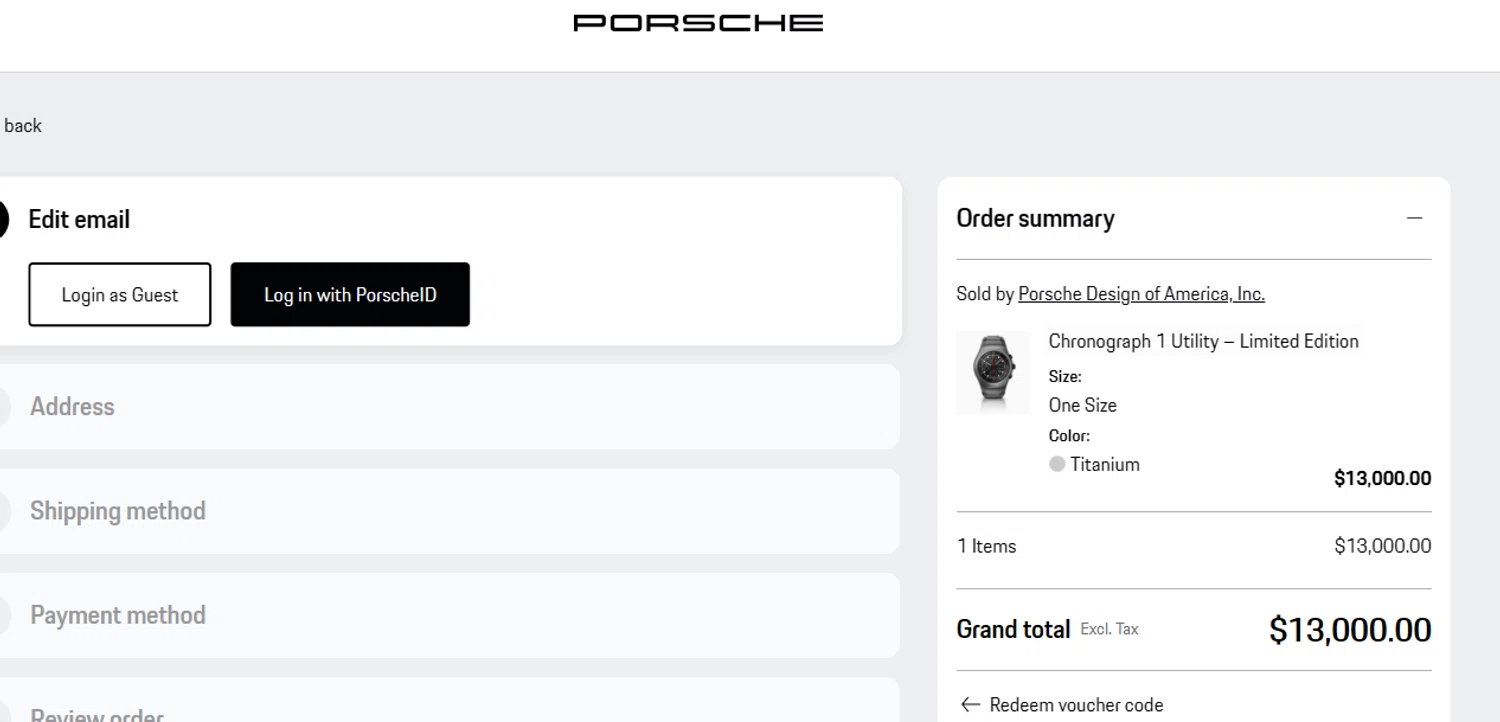Click the arrow beside Redeem voucher code
The image size is (1500, 722).
pyautogui.click(x=970, y=705)
